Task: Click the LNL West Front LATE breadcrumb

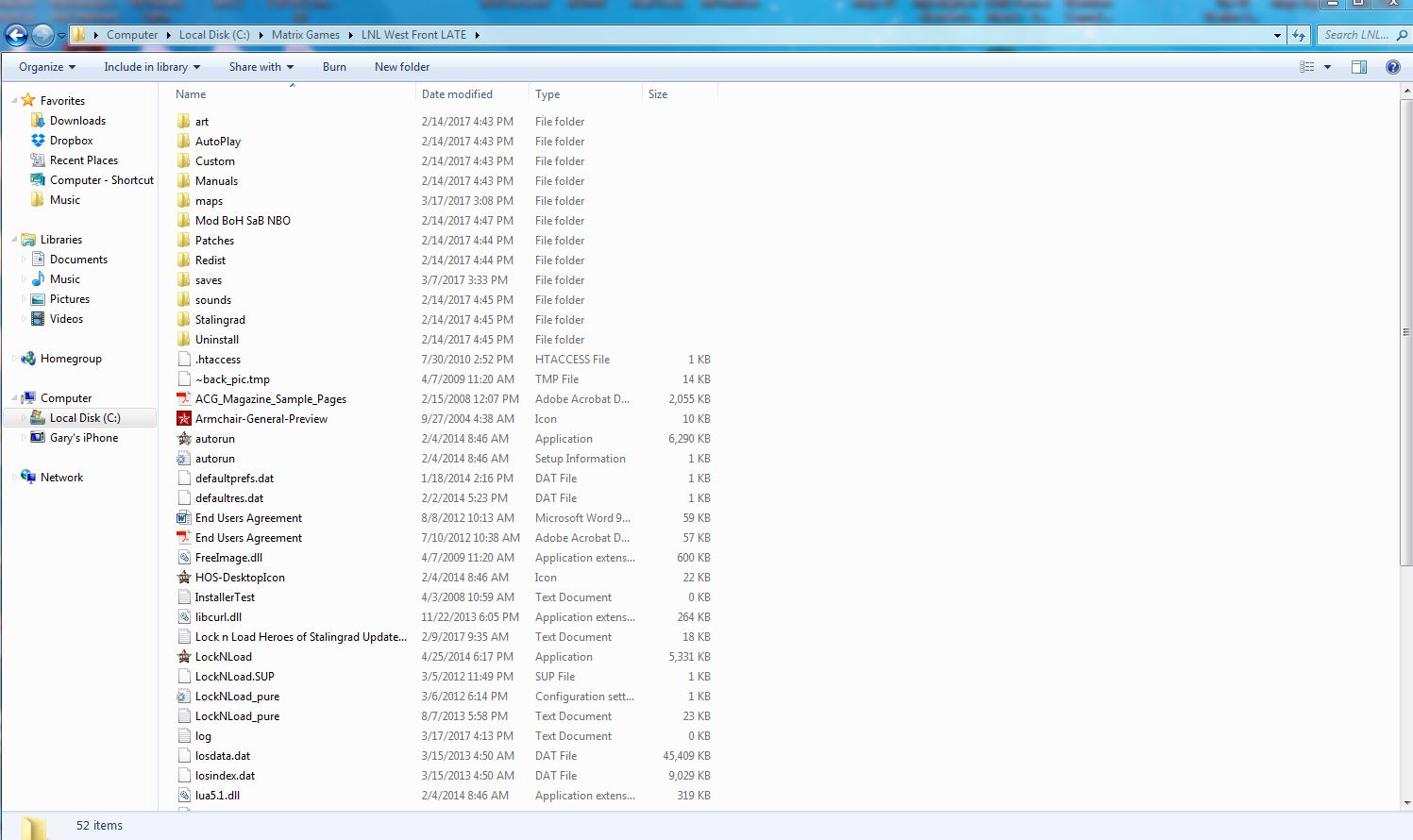Action: pyautogui.click(x=413, y=35)
